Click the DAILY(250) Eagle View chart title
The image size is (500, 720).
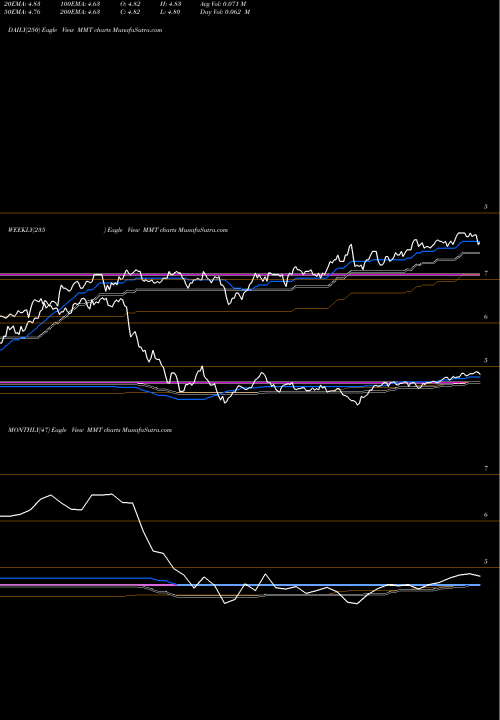(x=85, y=30)
